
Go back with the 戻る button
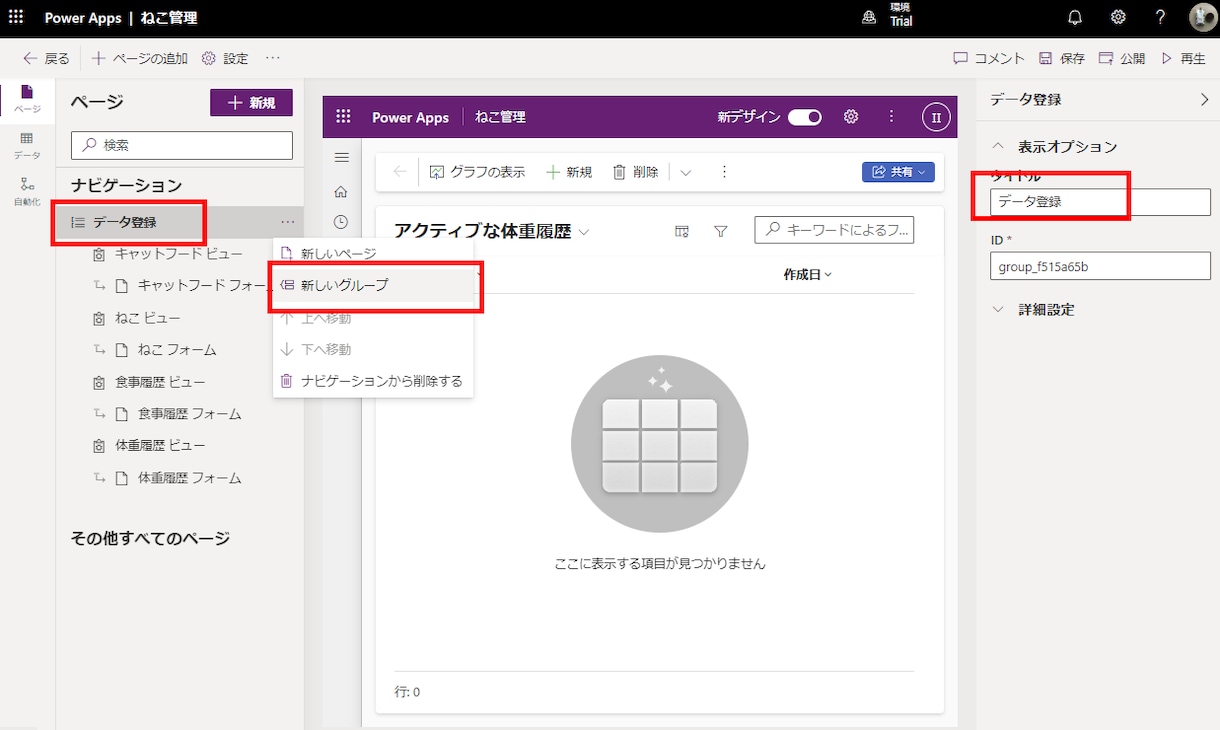[46, 58]
